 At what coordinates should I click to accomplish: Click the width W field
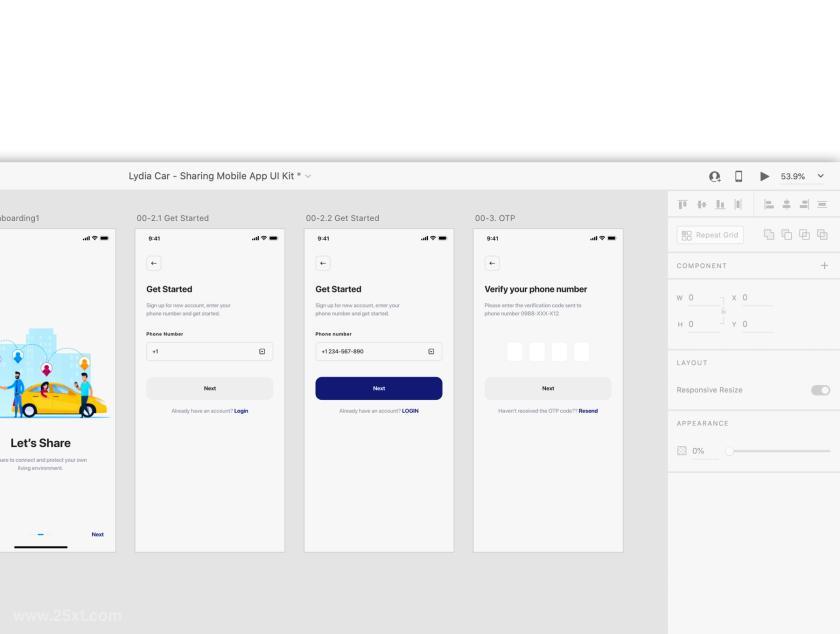click(x=703, y=298)
